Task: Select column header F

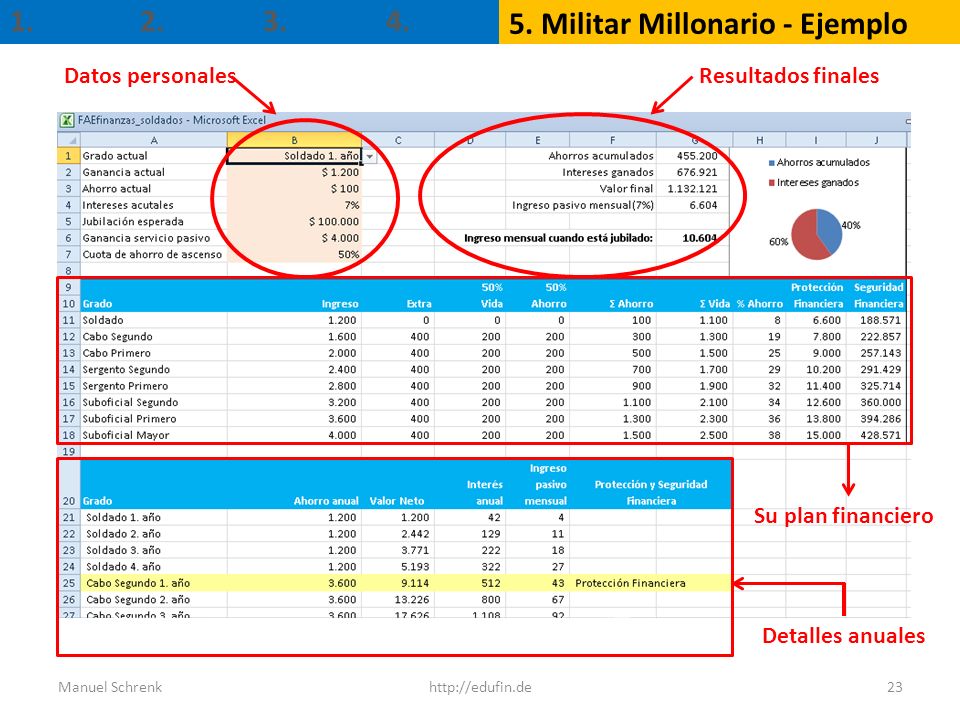Action: point(612,141)
